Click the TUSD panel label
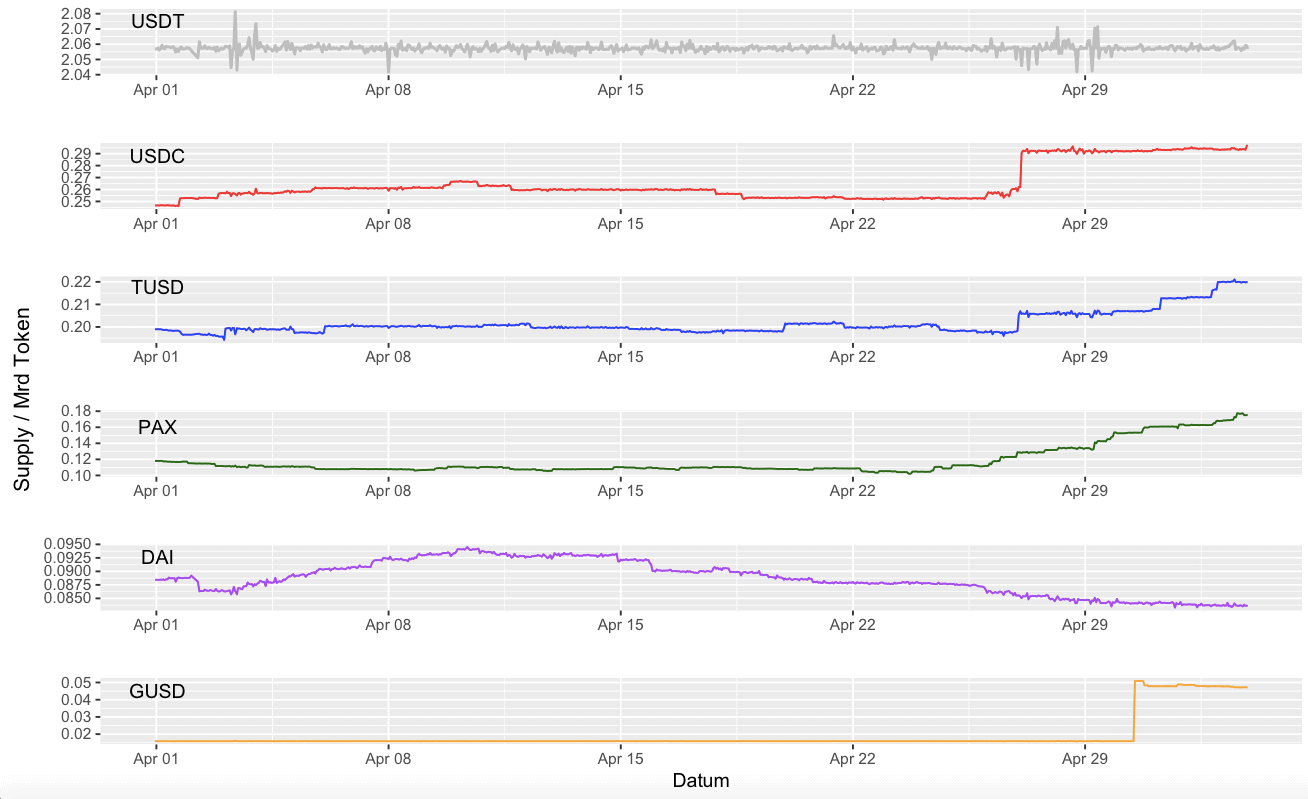Screen dimensions: 1308x799 coord(157,288)
